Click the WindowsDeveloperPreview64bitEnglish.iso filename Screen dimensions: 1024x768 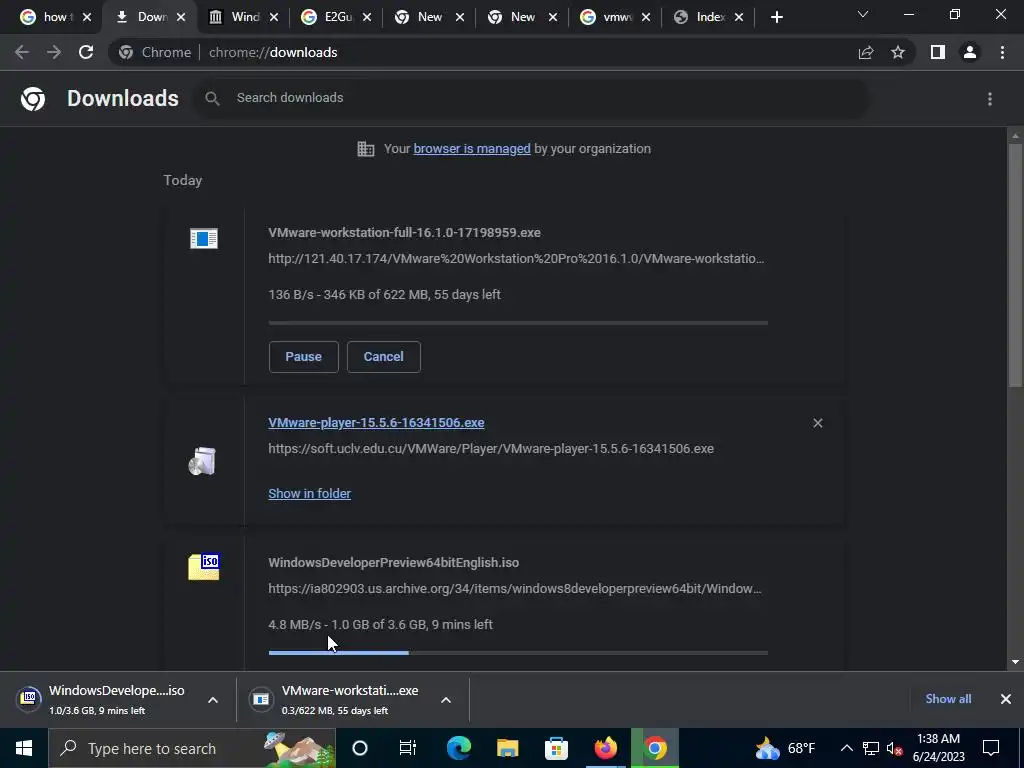394,562
